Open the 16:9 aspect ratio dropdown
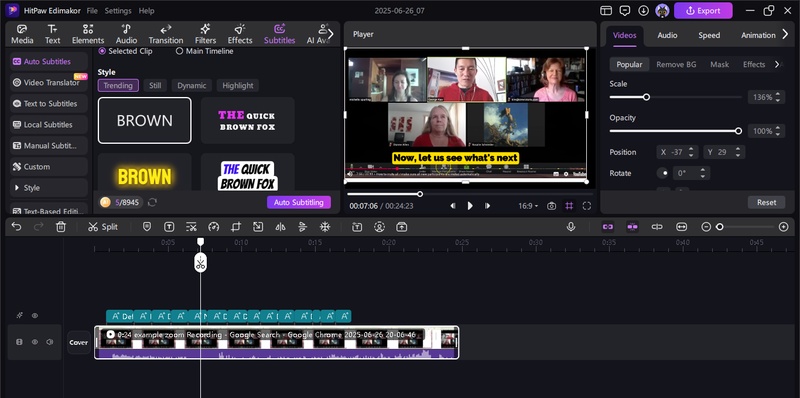 528,206
